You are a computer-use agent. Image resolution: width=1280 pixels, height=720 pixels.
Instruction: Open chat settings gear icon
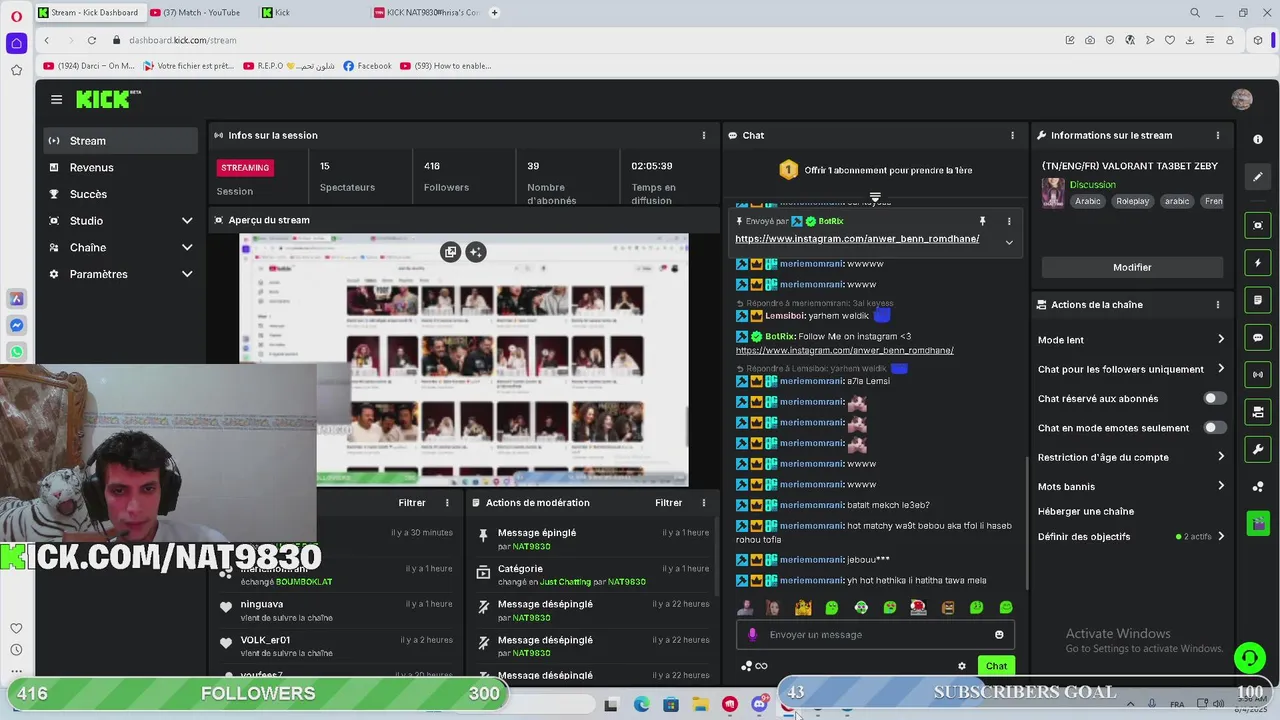(x=962, y=666)
